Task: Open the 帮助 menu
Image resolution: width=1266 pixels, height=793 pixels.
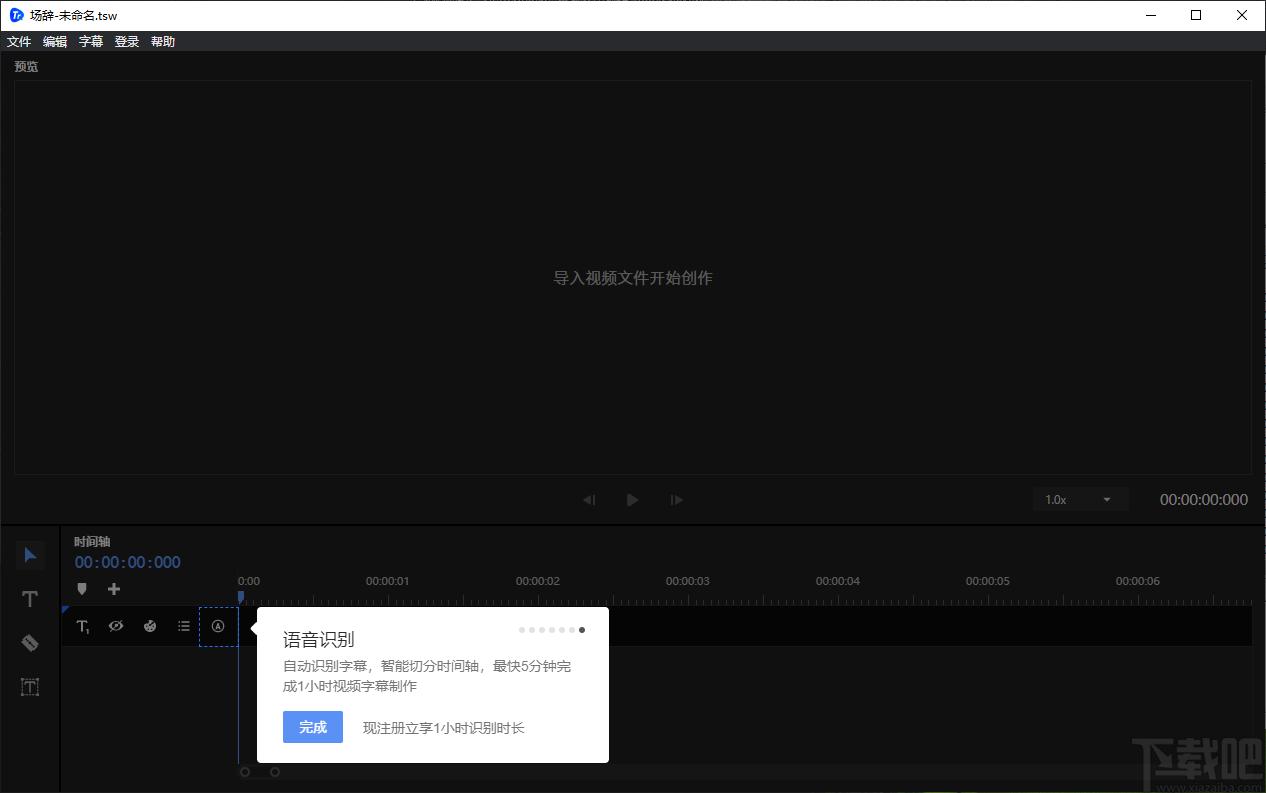Action: [163, 42]
